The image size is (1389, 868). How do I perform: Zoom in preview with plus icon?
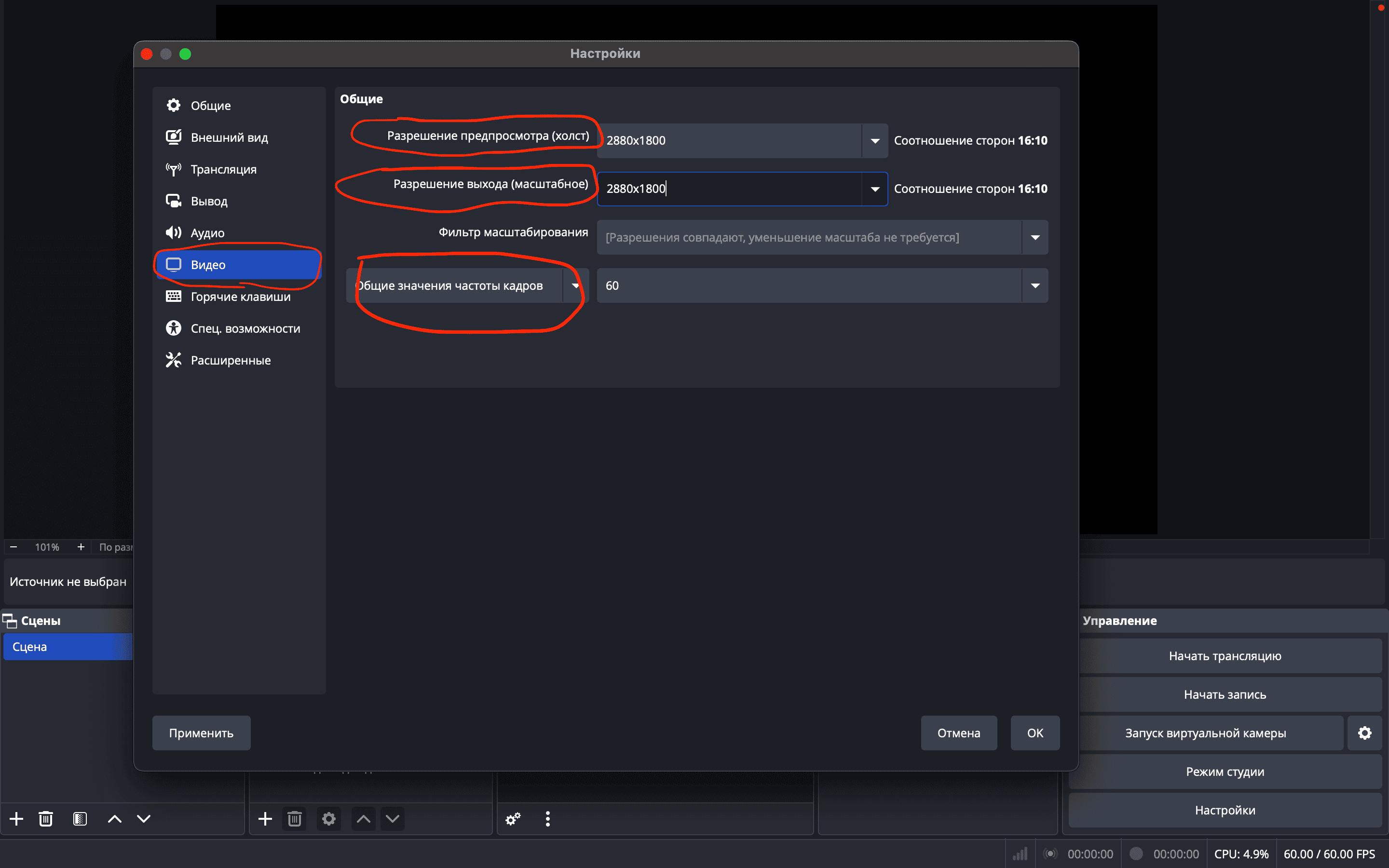[81, 547]
